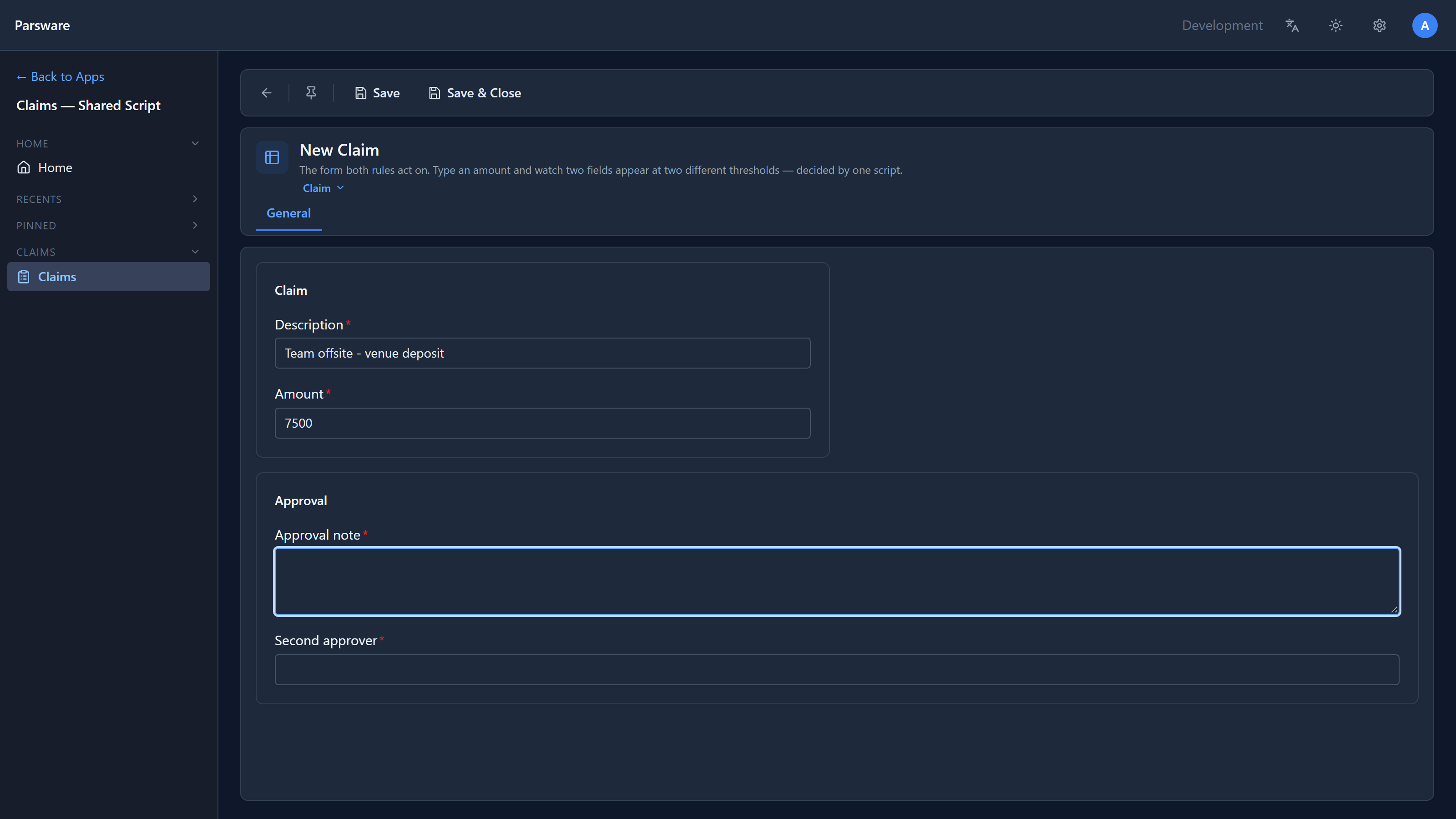This screenshot has width=1456, height=819.
Task: Click the Claims clipboard icon in sidebar
Action: click(x=24, y=276)
